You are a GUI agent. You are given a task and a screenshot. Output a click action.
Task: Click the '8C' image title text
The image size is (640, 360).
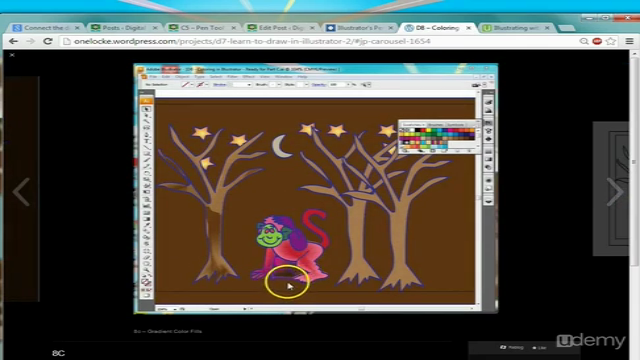[58, 353]
